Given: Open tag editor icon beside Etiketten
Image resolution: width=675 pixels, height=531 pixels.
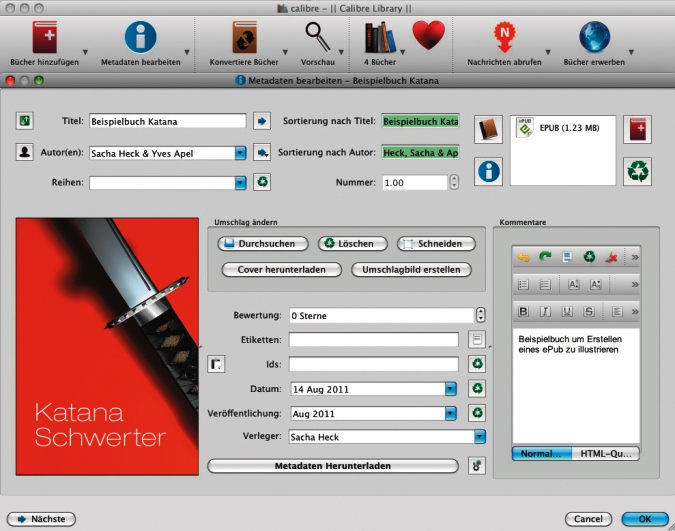Looking at the screenshot, I should coord(477,339).
